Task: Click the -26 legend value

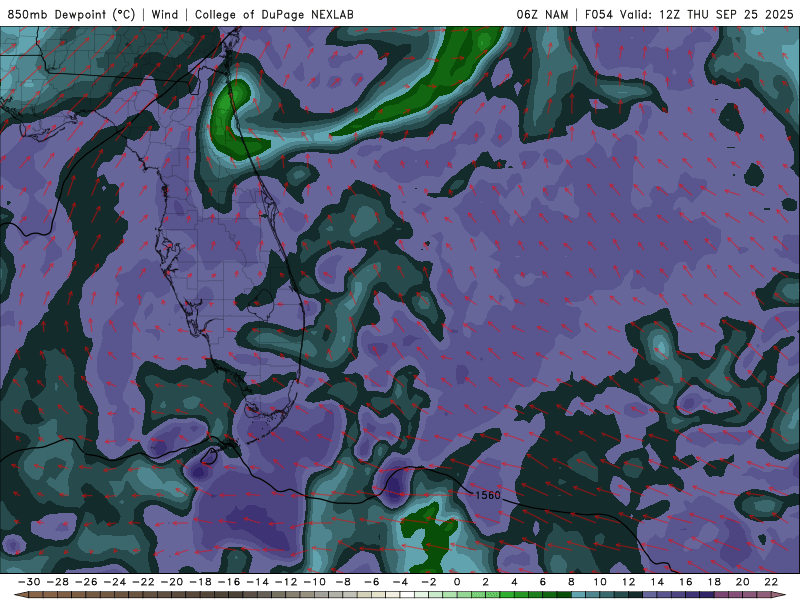Action: 86,582
